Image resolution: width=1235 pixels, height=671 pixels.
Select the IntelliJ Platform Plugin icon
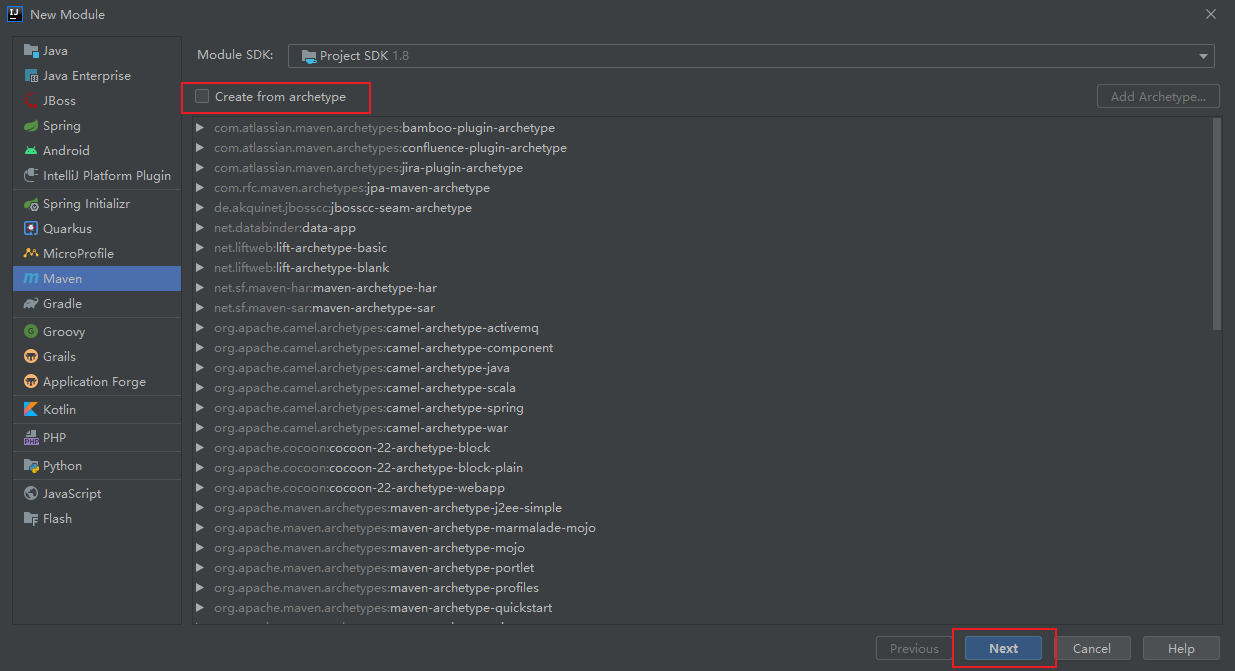point(31,176)
